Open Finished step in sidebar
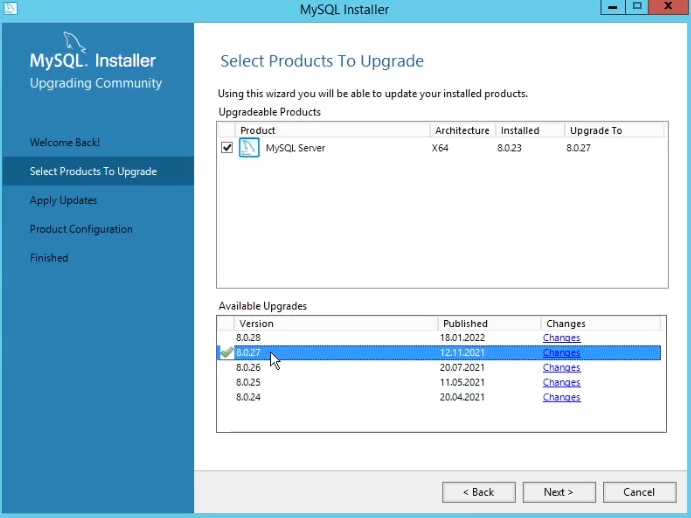Viewport: 691px width, 518px height. click(49, 258)
